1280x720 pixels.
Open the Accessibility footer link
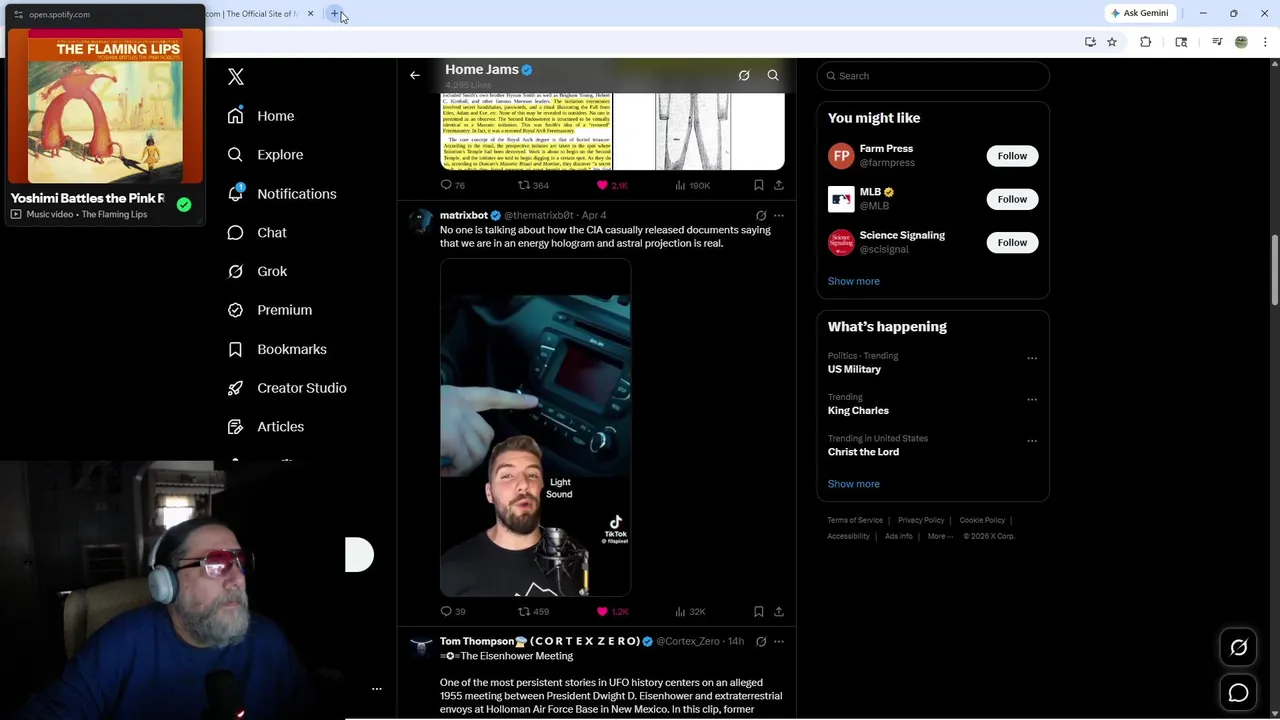pos(848,536)
